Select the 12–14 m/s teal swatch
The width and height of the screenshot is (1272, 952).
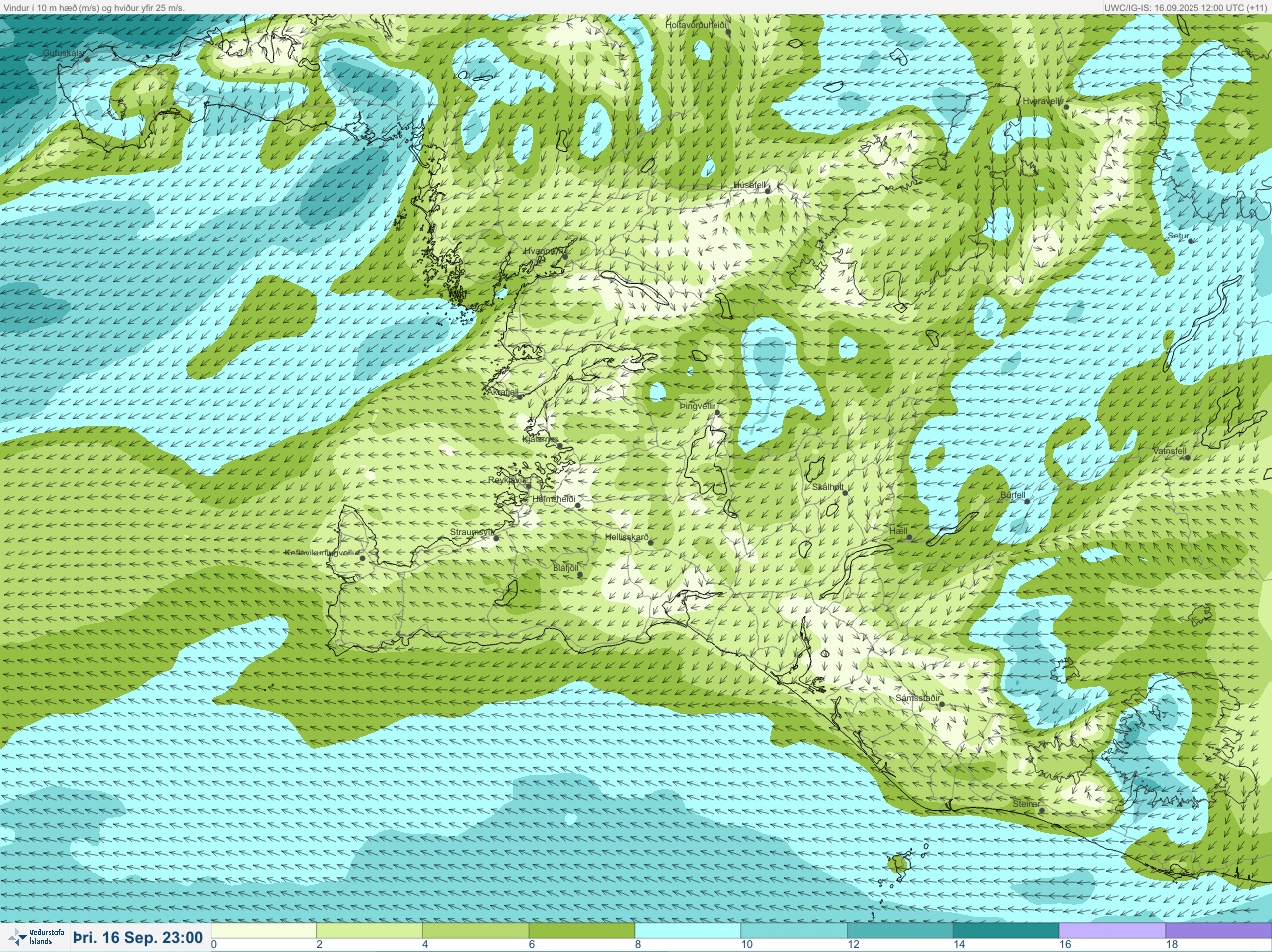[899, 931]
